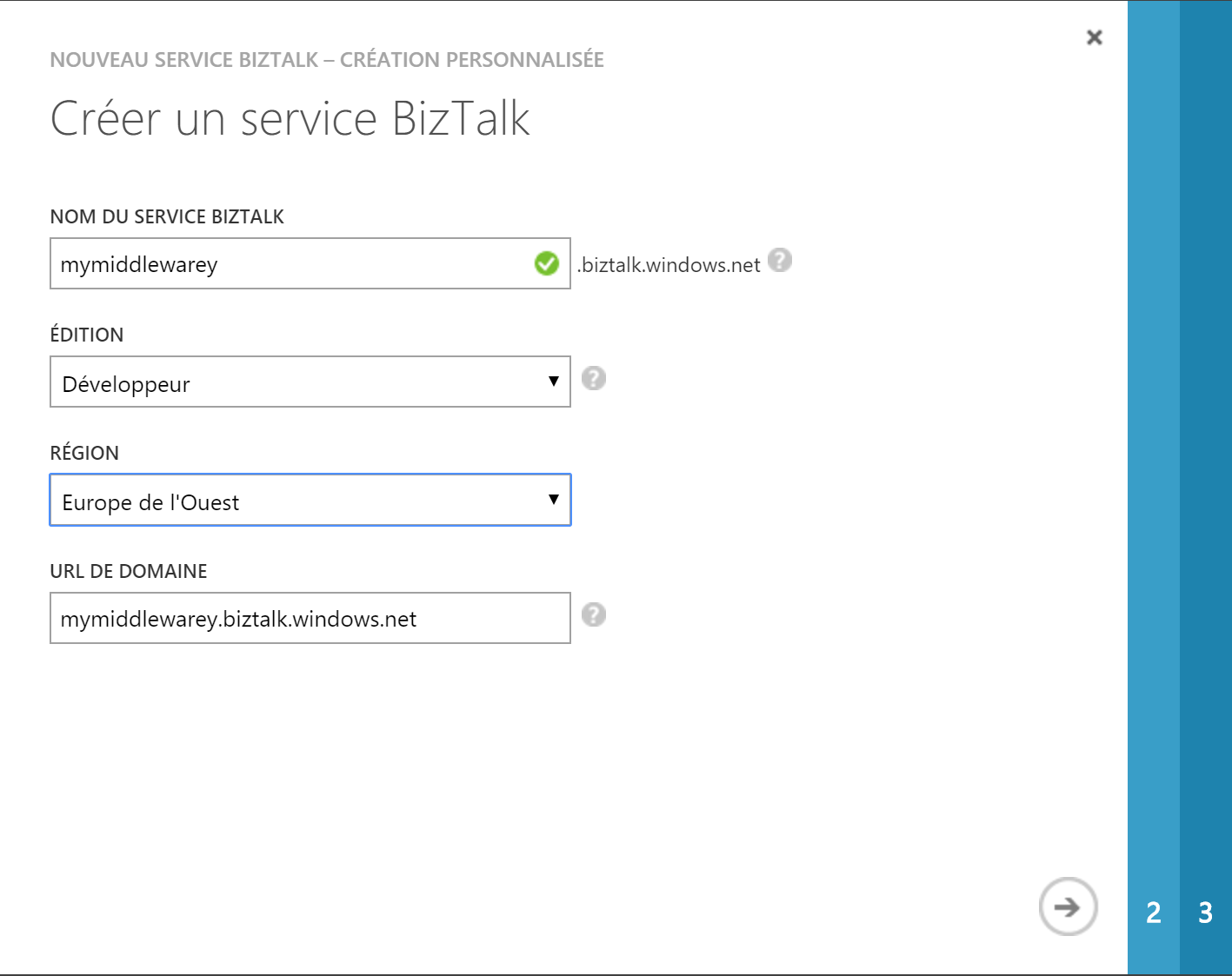This screenshot has width=1232, height=976.
Task: Click the 'ÉDITION' label
Action: [x=87, y=335]
